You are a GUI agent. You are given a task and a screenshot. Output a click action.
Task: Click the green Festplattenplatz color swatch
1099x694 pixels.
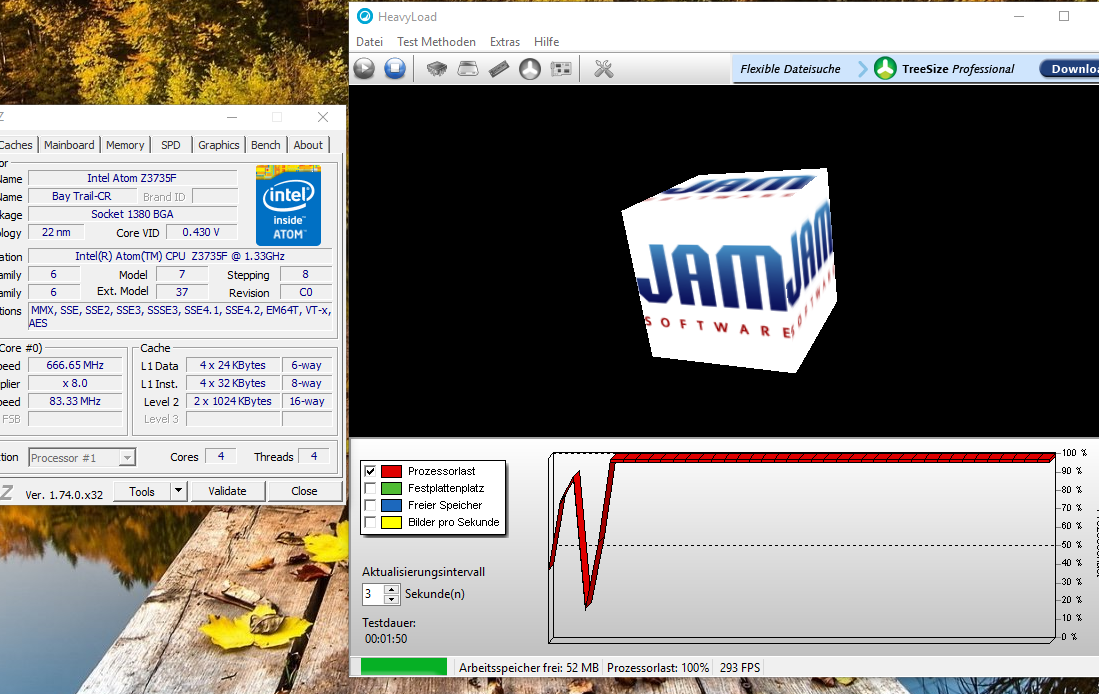[391, 488]
